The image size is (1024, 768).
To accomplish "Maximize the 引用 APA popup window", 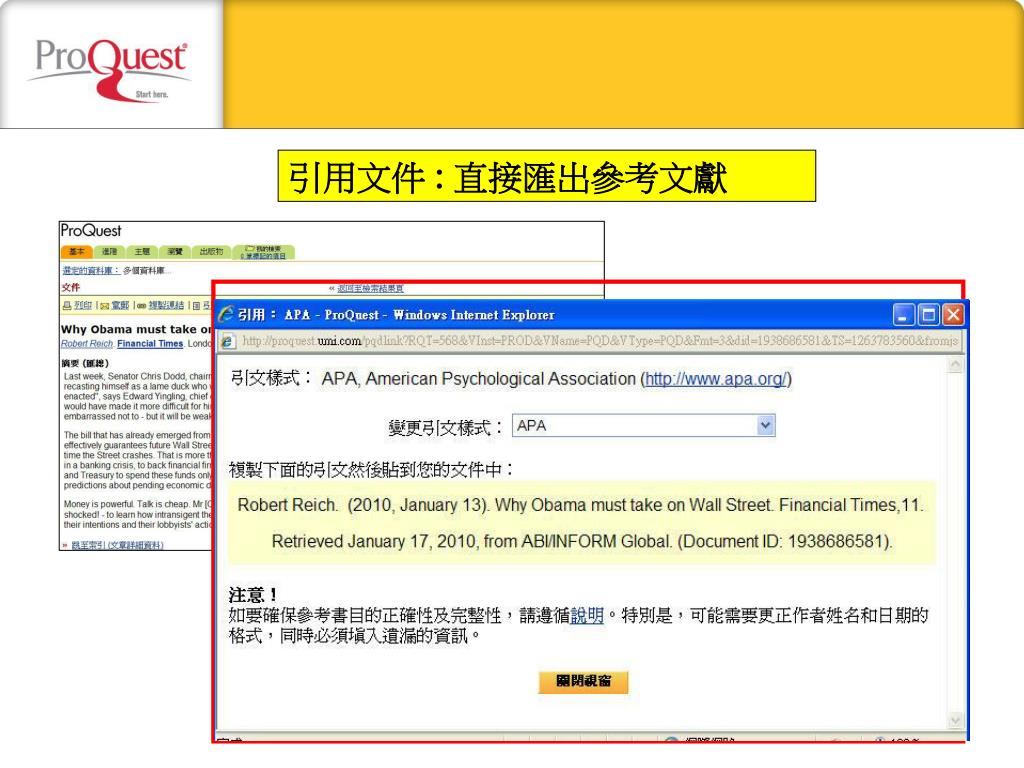I will point(928,315).
